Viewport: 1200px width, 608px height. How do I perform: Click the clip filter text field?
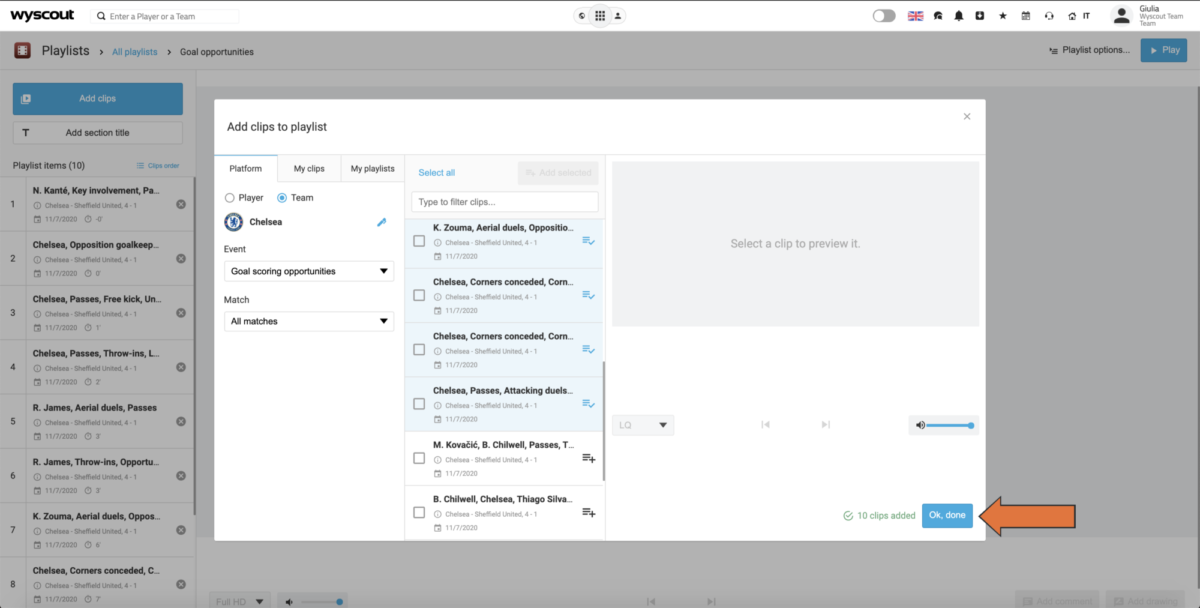[x=504, y=201]
